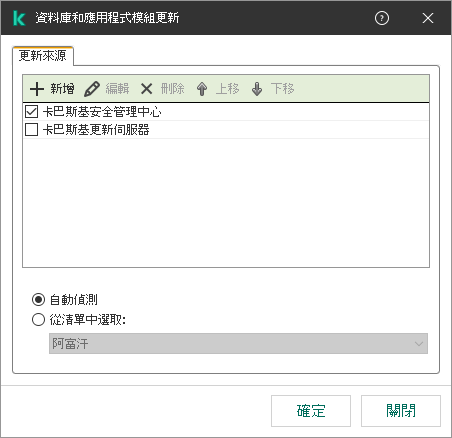Click the 上移 label in toolbar
Viewport: 452px width, 438px height.
(227, 89)
